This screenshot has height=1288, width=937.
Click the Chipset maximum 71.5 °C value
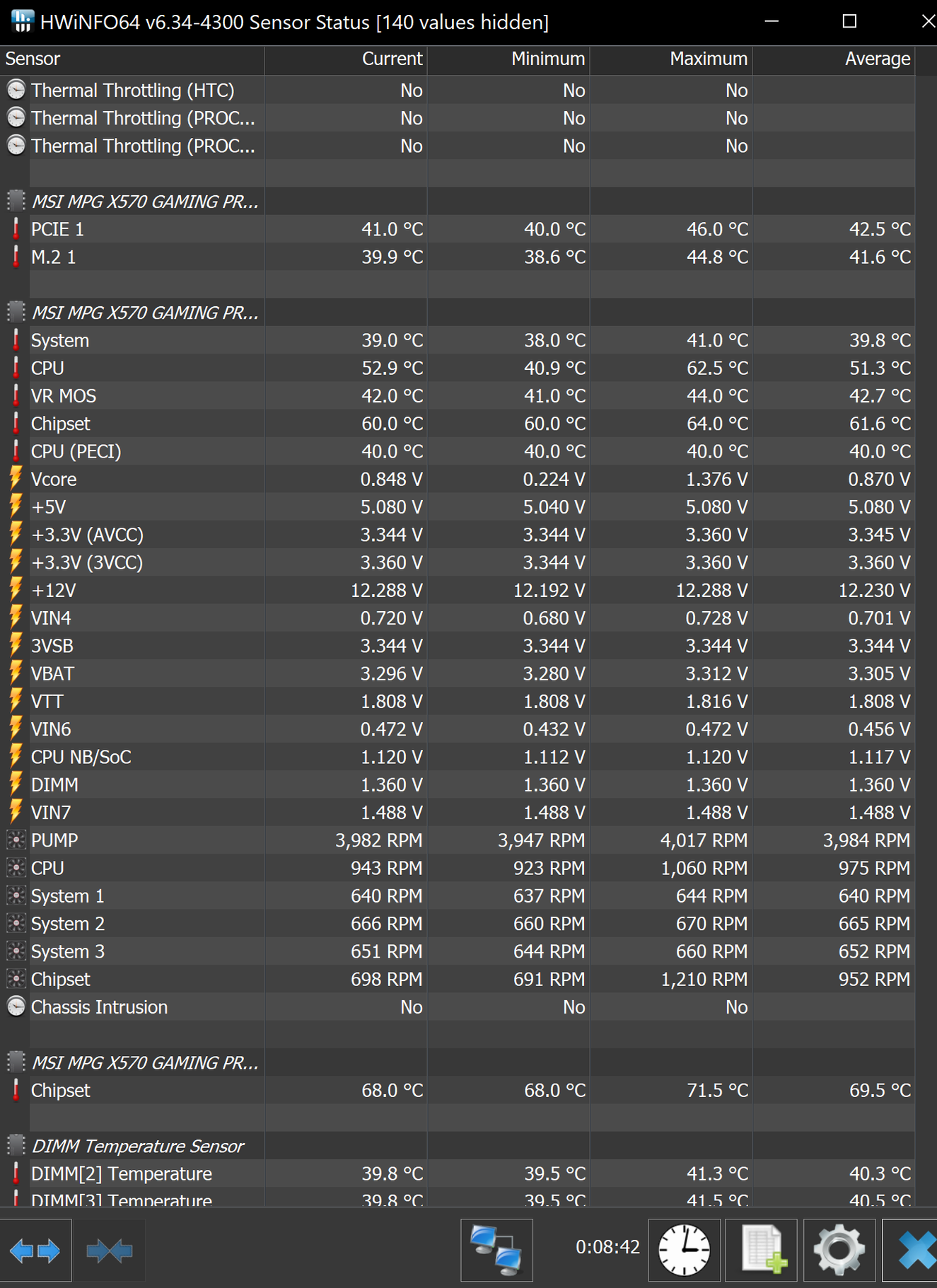pos(717,1091)
